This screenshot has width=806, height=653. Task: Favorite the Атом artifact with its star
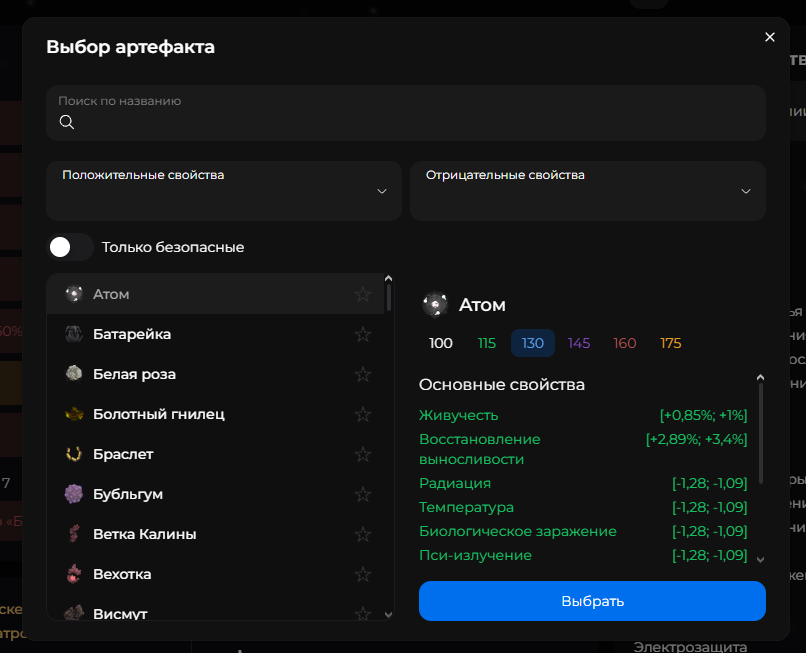[x=363, y=294]
